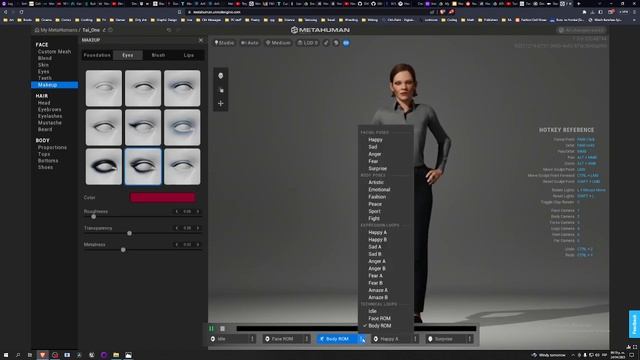The height and width of the screenshot is (360, 640).
Task: Open Shoes under Body
Action: coord(45,167)
